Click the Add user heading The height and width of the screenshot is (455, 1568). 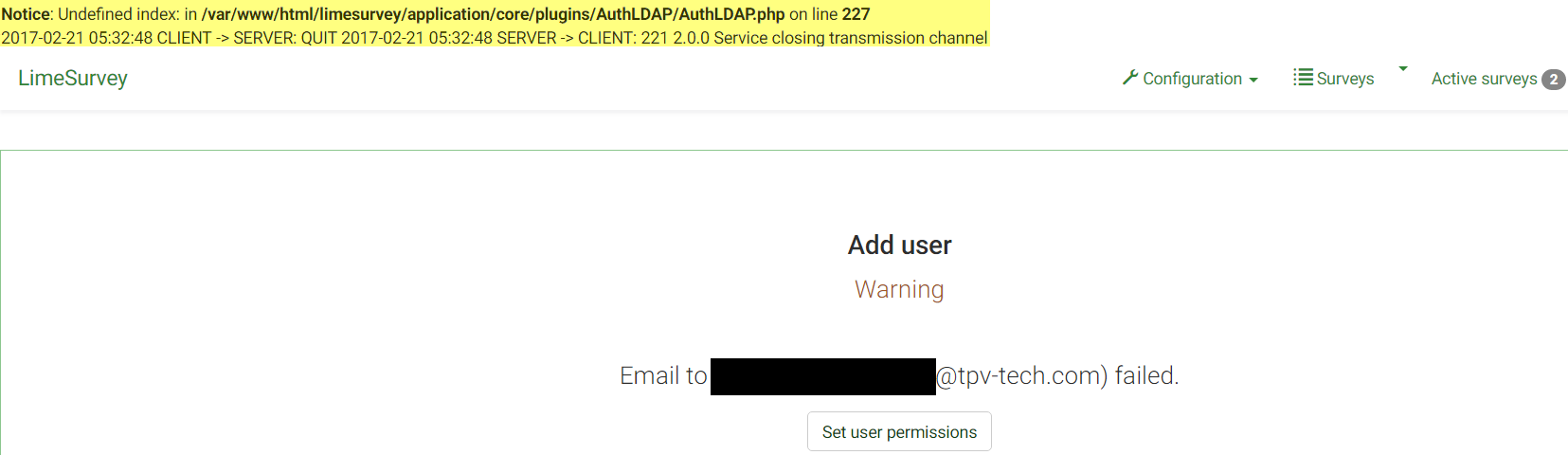[899, 246]
